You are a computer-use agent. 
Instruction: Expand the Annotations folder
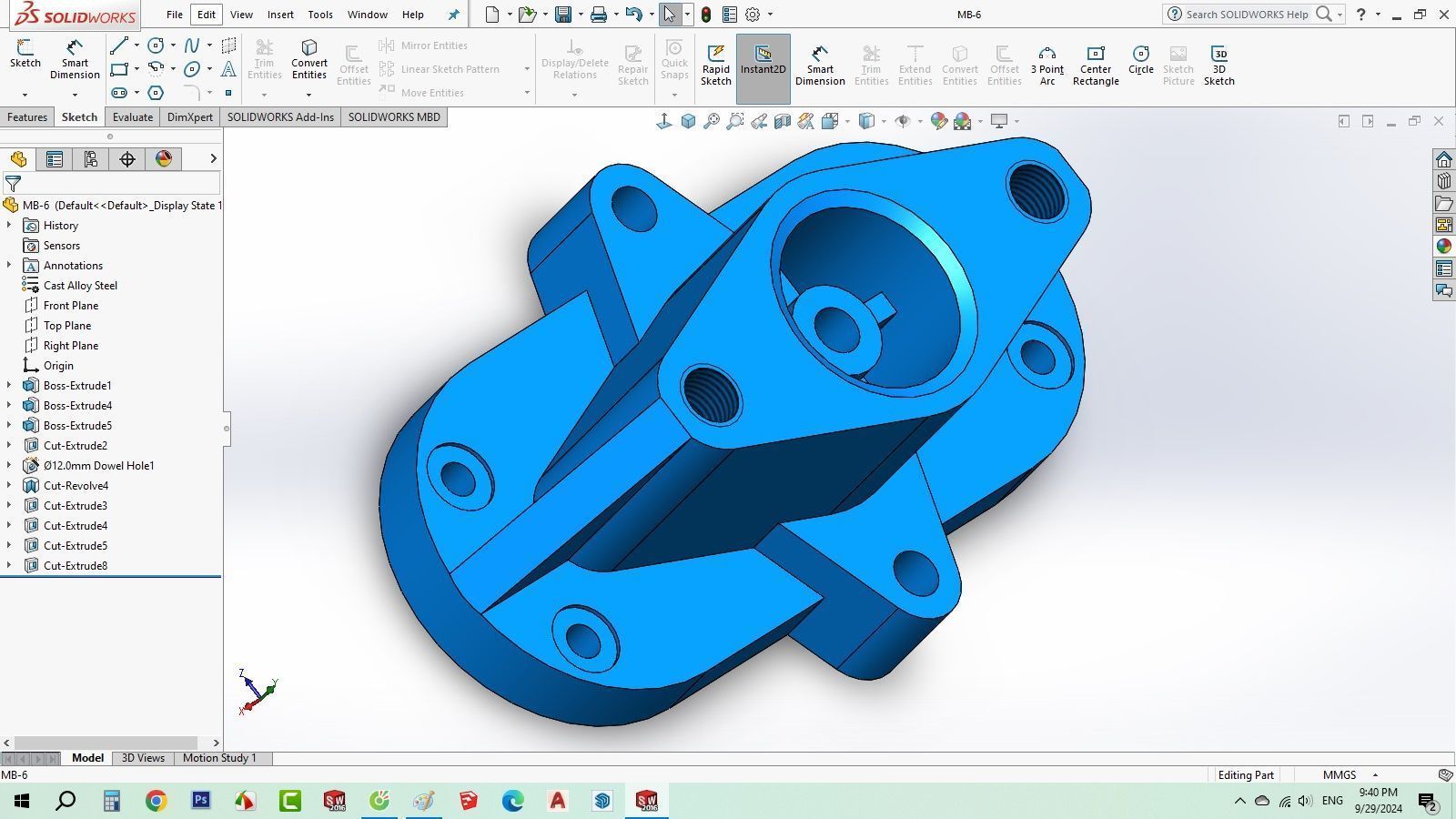coord(9,265)
